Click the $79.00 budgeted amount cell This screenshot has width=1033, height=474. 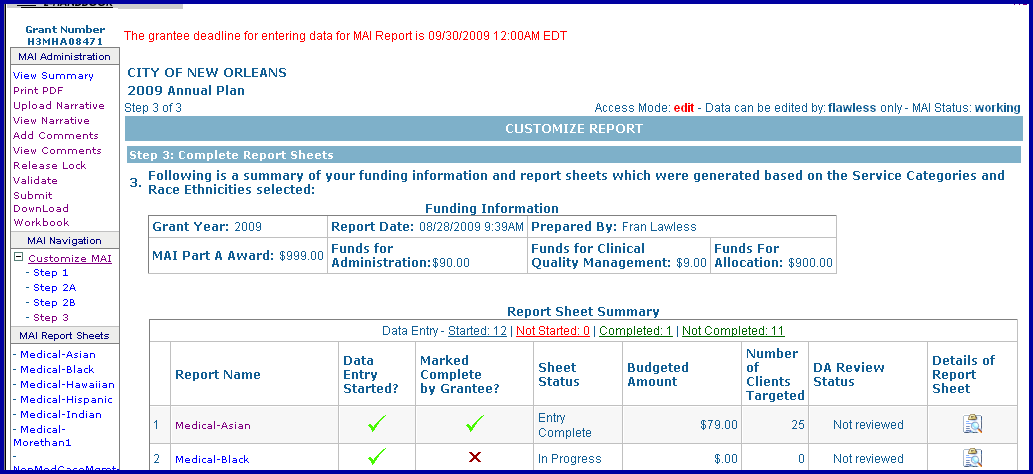[x=682, y=425]
